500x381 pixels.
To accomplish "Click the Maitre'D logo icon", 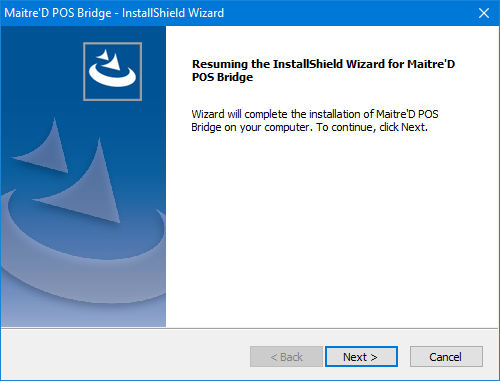I will pyautogui.click(x=113, y=71).
